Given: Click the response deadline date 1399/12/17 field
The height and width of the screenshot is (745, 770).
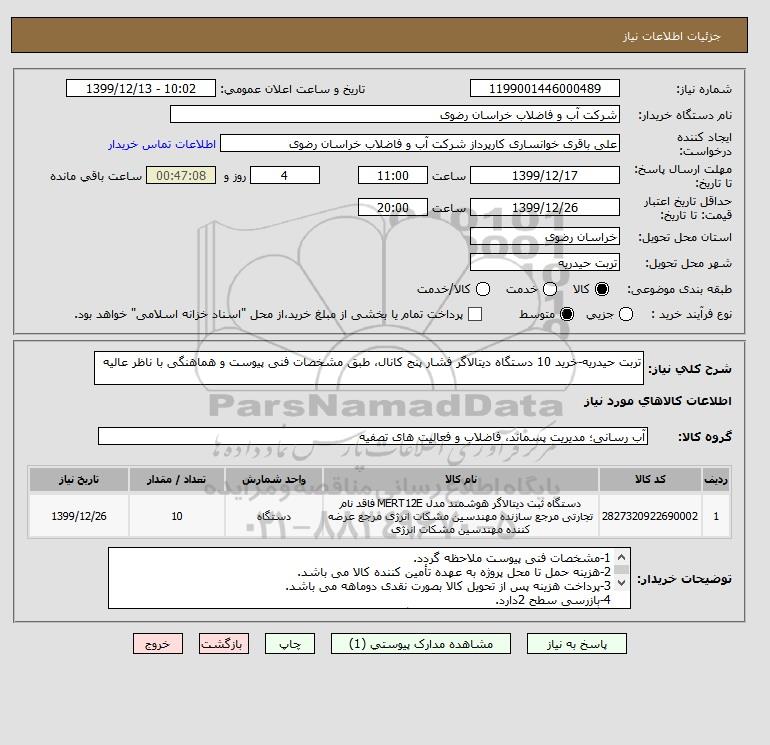Looking at the screenshot, I should click(545, 175).
